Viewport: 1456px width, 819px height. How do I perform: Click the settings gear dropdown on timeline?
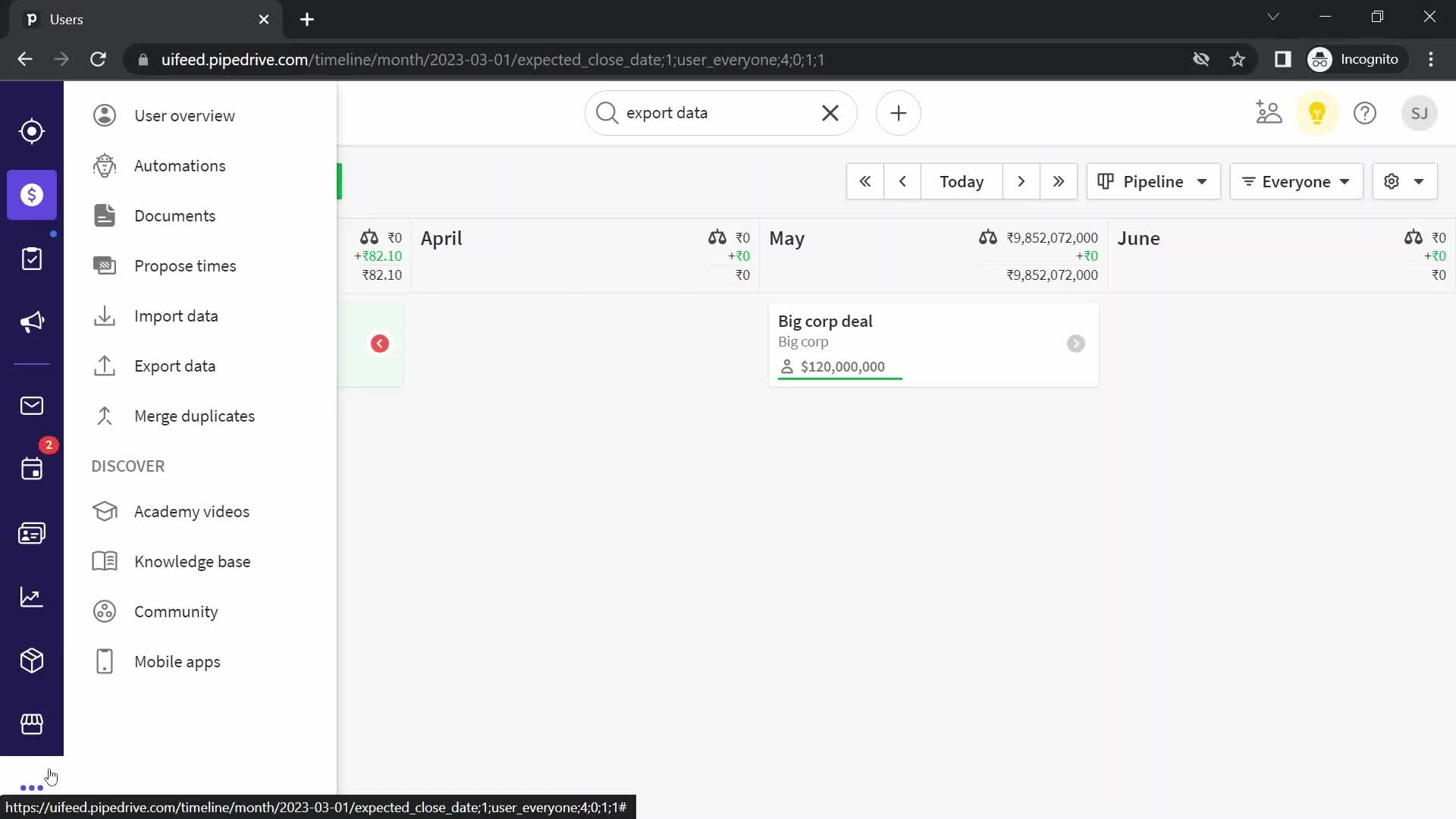(x=1405, y=181)
